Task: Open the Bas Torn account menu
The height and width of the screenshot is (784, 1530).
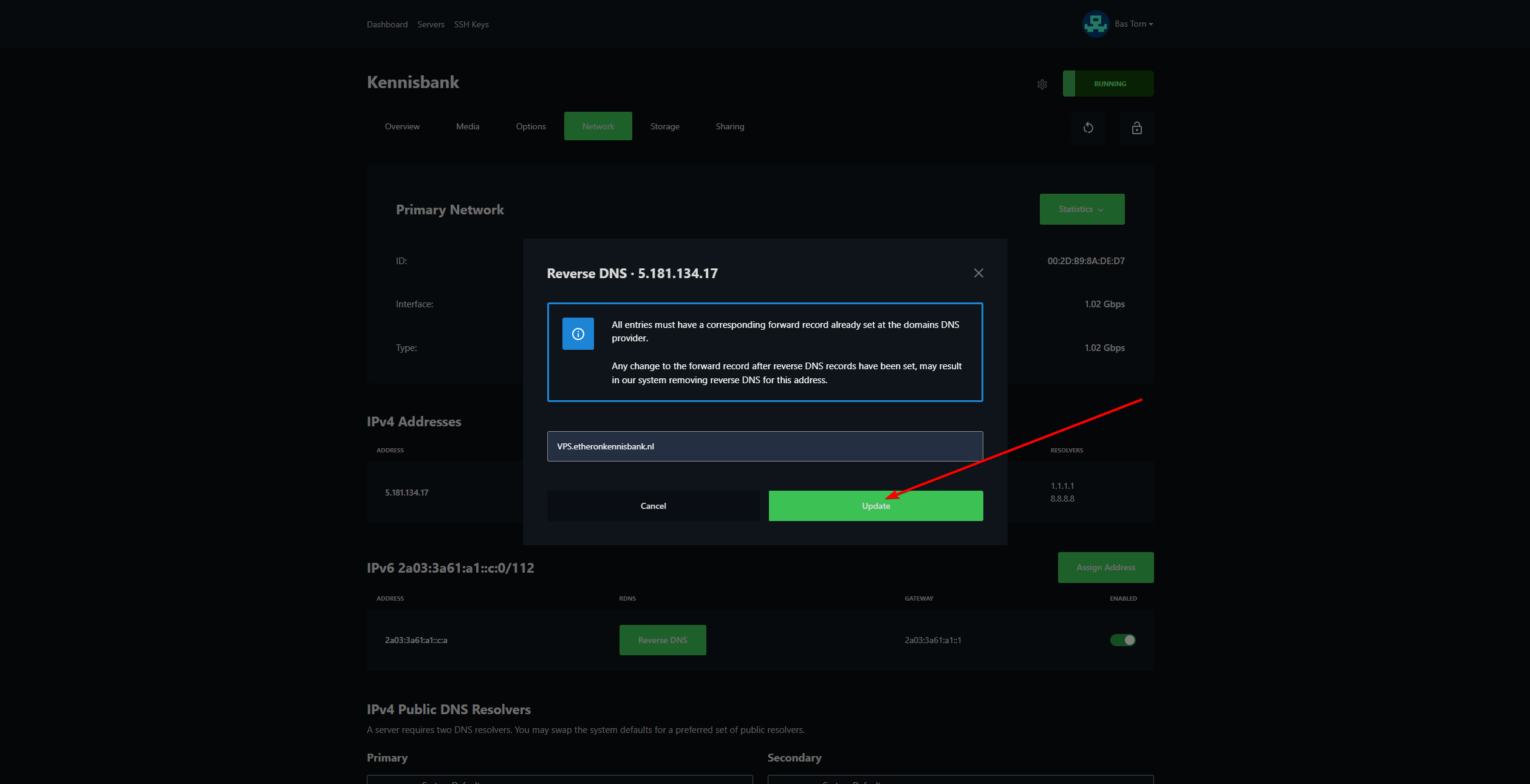Action: 1133,24
